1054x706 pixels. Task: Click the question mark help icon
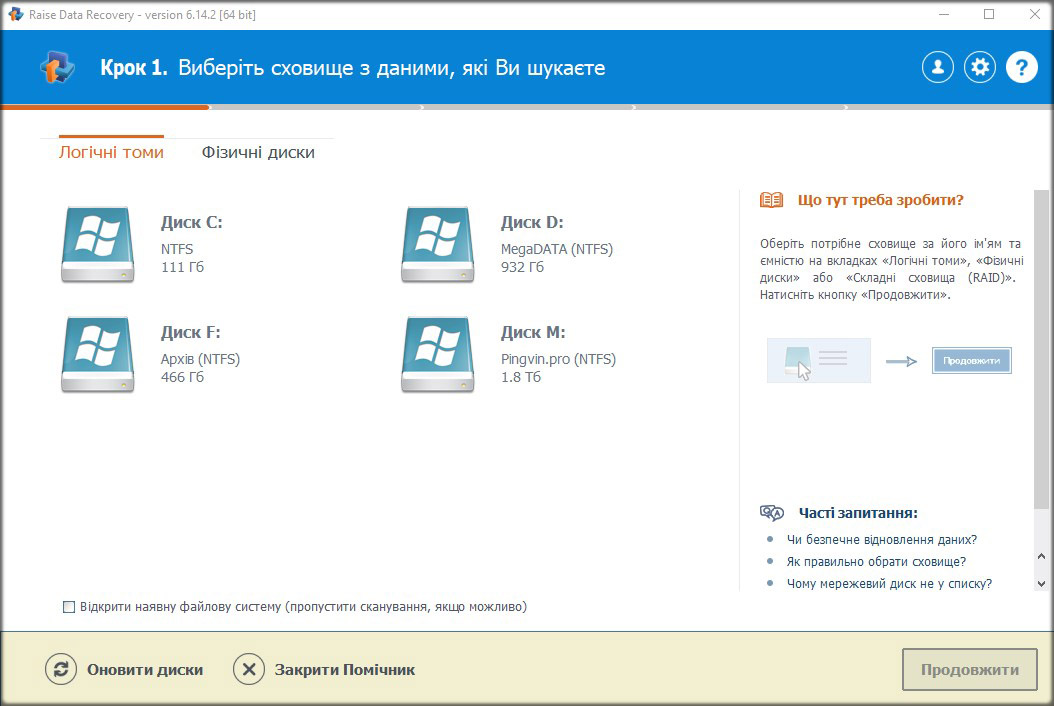click(x=1021, y=68)
